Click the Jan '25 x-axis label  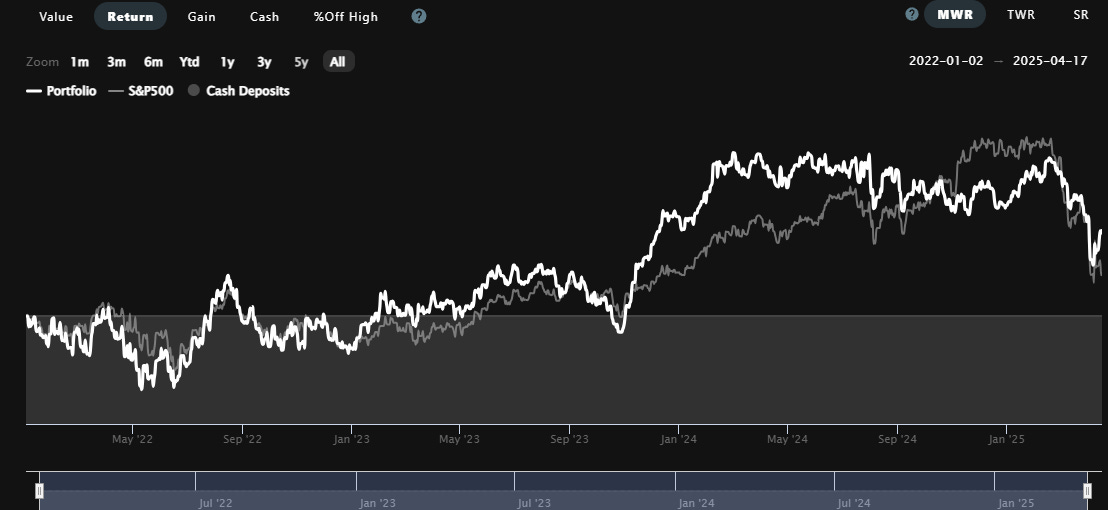tap(1006, 439)
